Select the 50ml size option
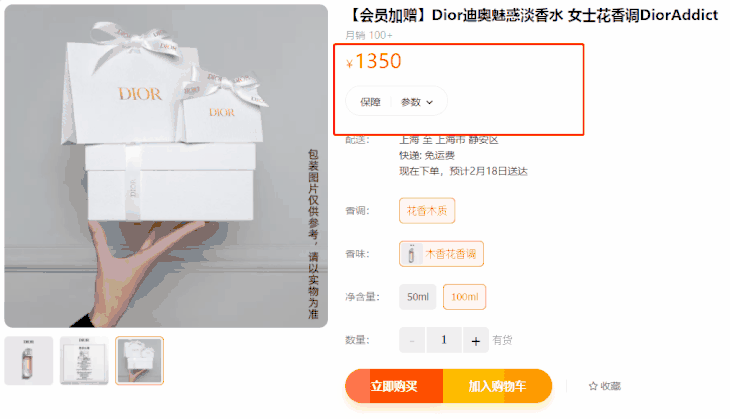Image resolution: width=730 pixels, height=419 pixels. 418,297
